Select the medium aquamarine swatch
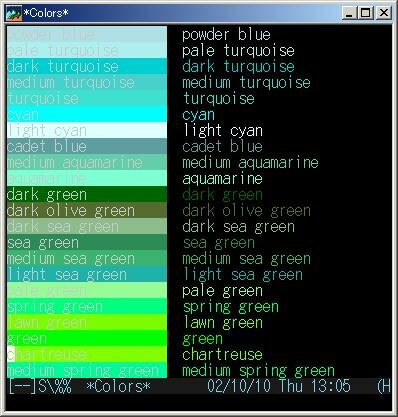 point(87,162)
